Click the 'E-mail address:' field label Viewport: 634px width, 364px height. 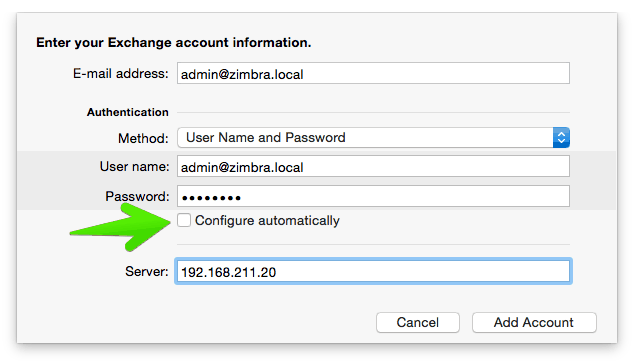tap(120, 74)
